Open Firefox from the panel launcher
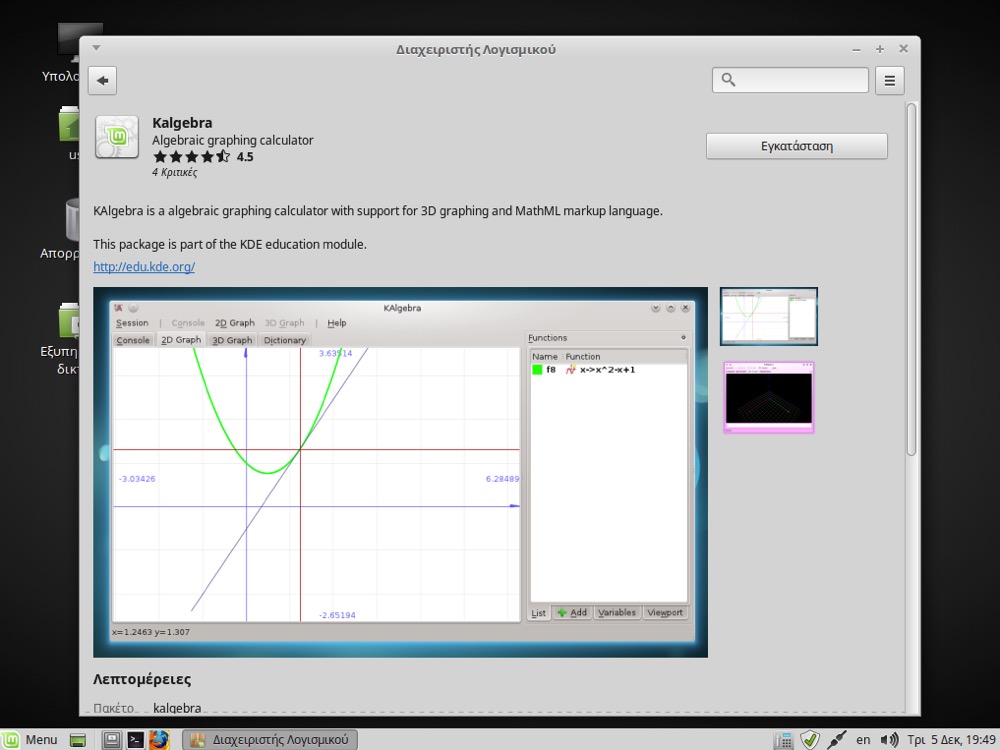This screenshot has height=750, width=1000. 159,740
